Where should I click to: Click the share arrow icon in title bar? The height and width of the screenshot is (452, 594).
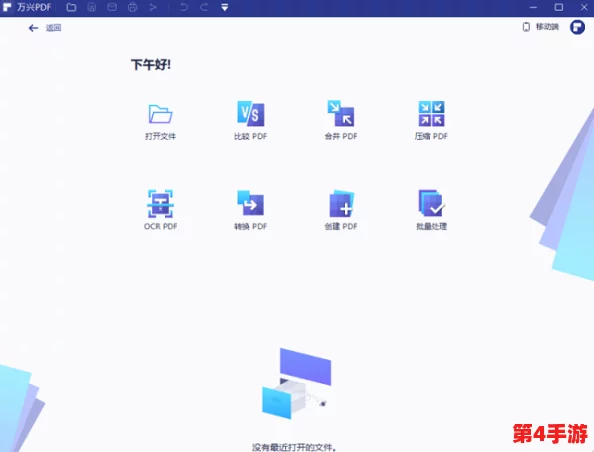(153, 7)
